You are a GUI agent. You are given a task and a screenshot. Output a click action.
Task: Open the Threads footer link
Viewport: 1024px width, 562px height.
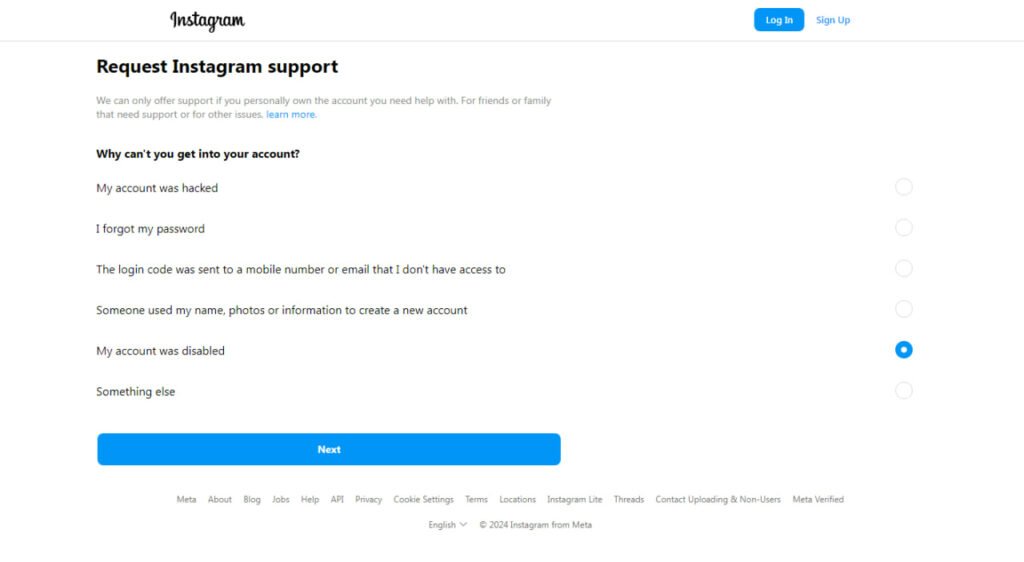[628, 499]
